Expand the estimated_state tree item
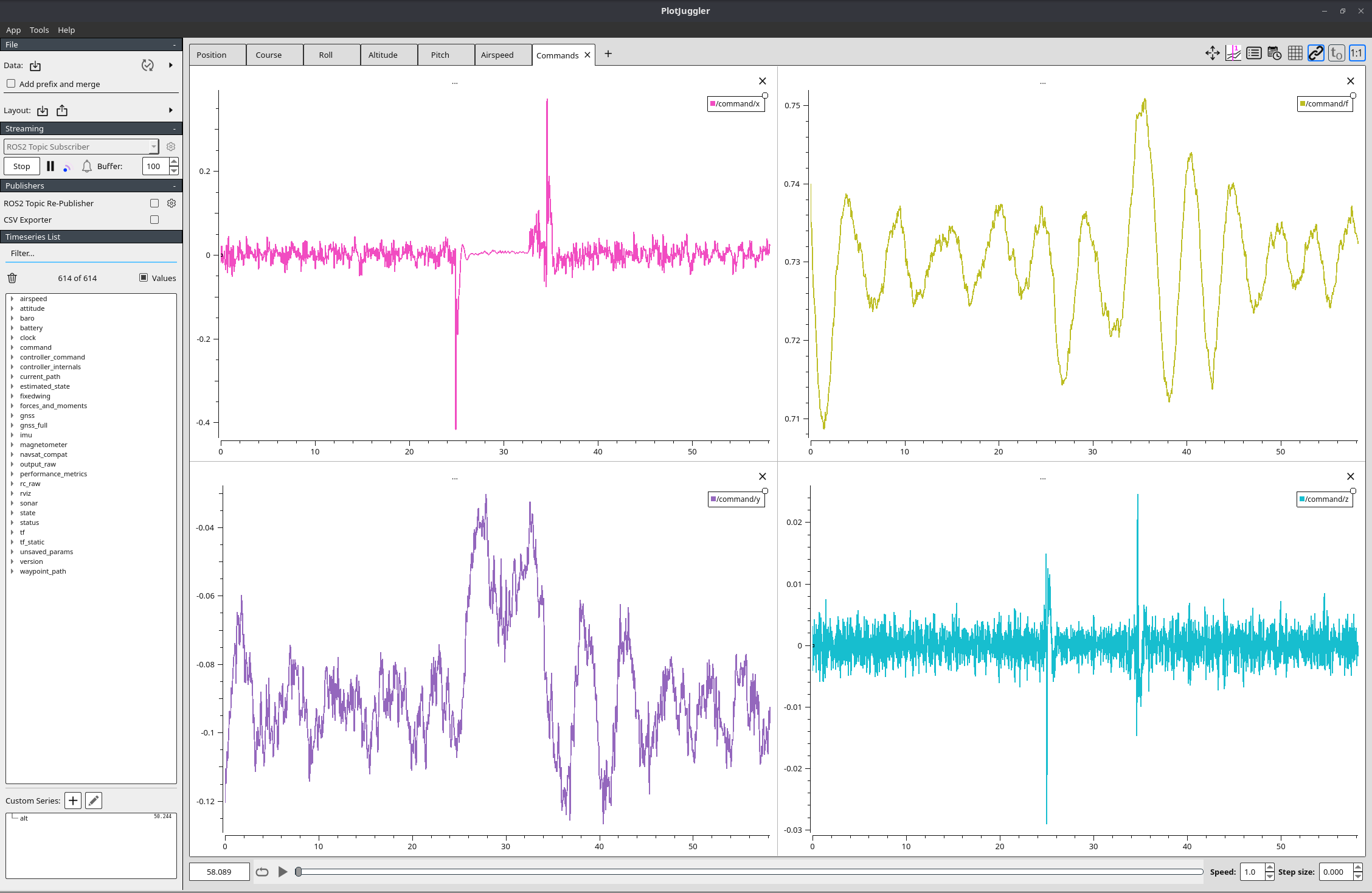 pos(12,386)
